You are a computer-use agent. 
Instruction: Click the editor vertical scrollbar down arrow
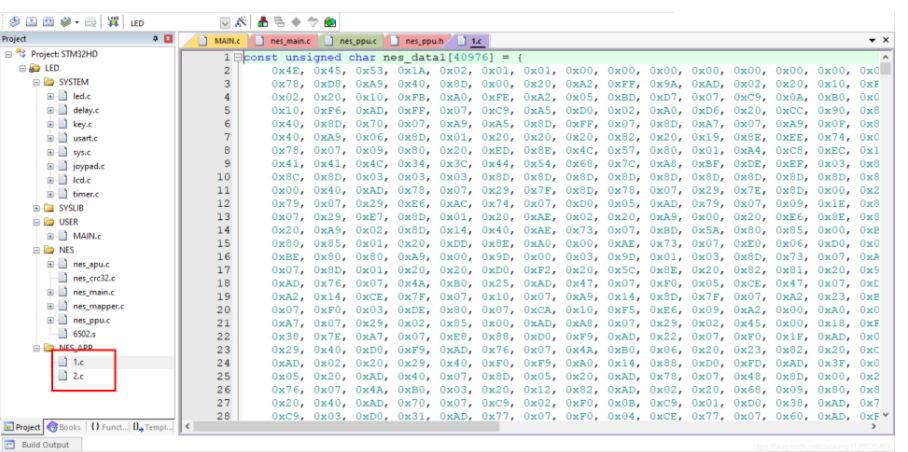885,414
